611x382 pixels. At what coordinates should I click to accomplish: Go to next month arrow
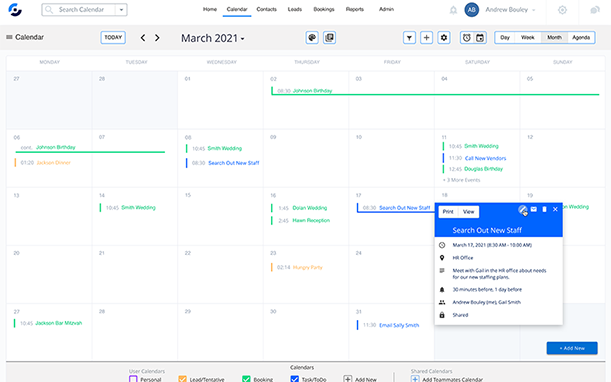click(157, 38)
